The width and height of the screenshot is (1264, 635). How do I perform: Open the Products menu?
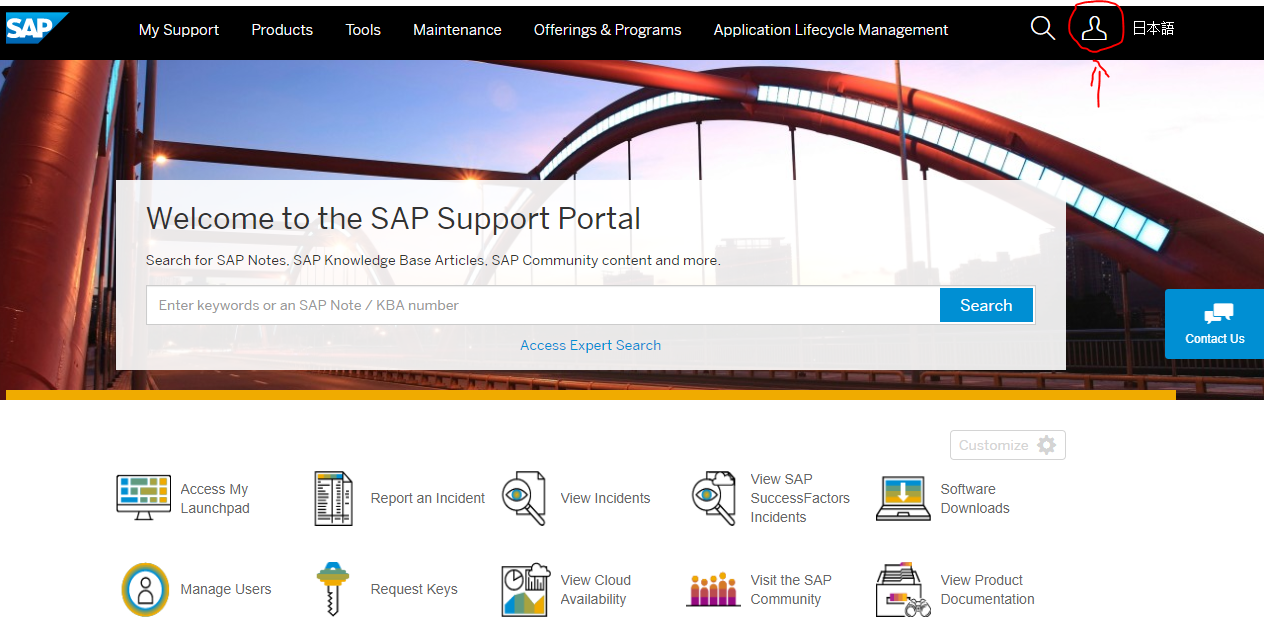pos(282,30)
